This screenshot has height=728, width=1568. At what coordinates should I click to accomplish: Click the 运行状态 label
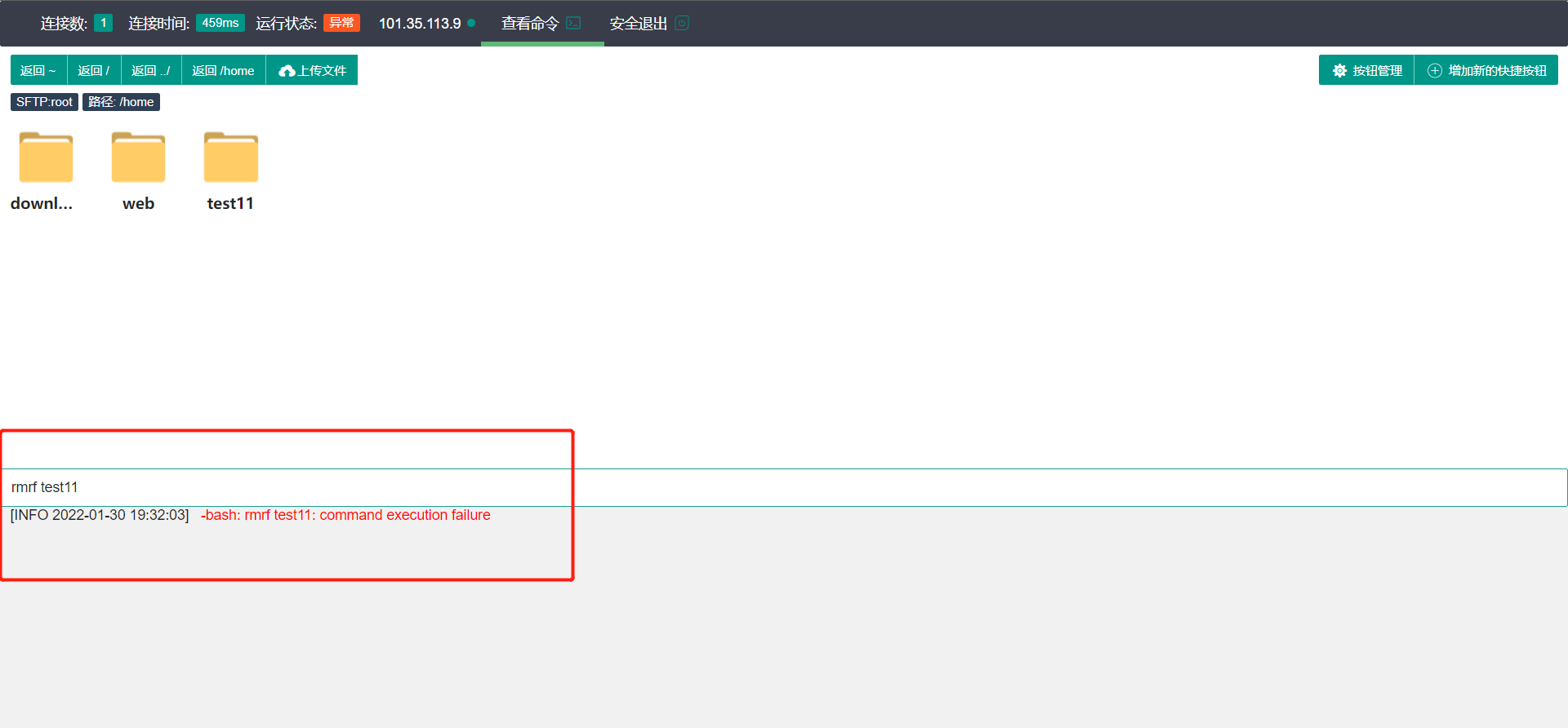(x=286, y=24)
